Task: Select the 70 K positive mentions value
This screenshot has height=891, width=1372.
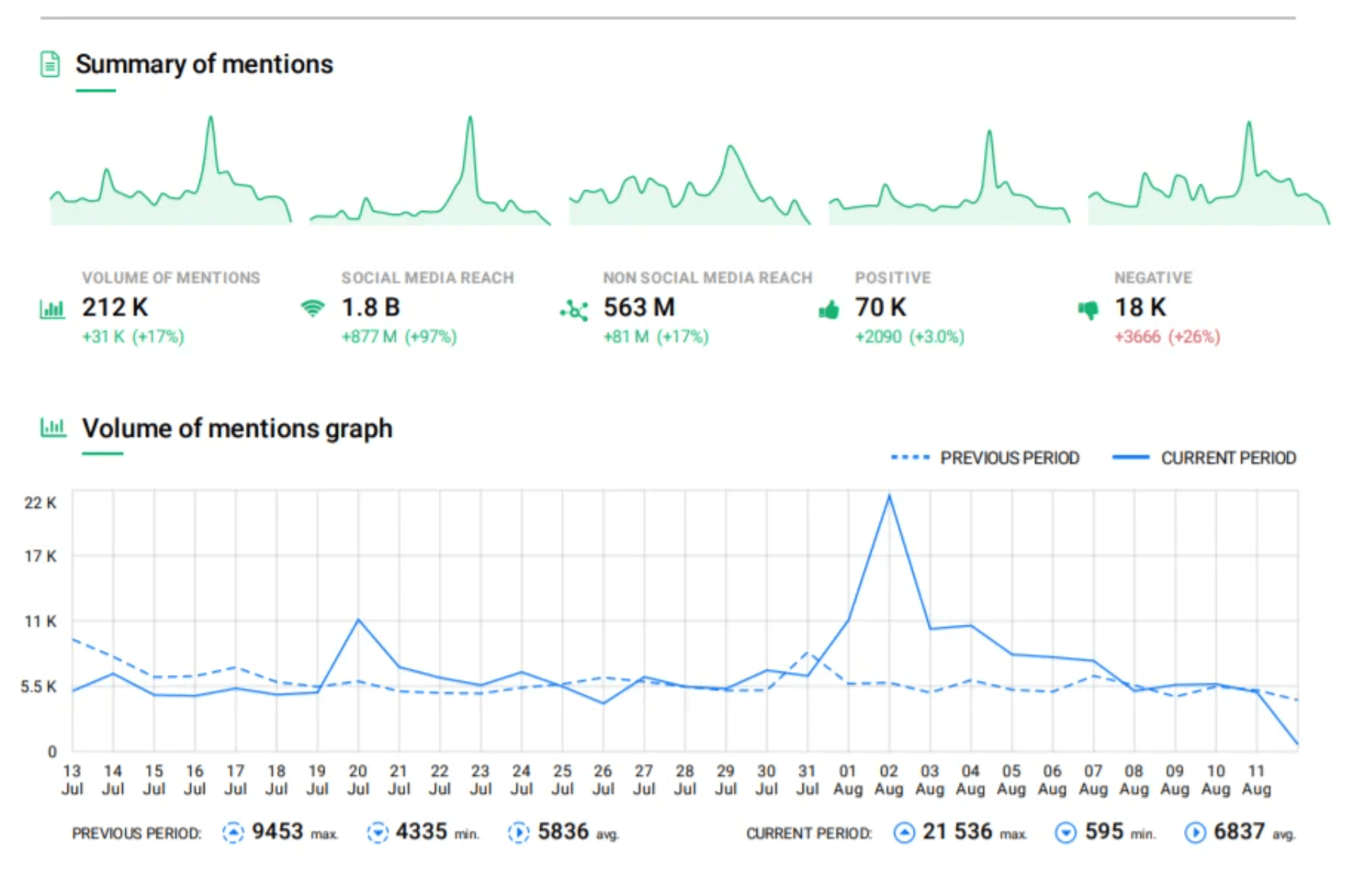Action: [880, 307]
